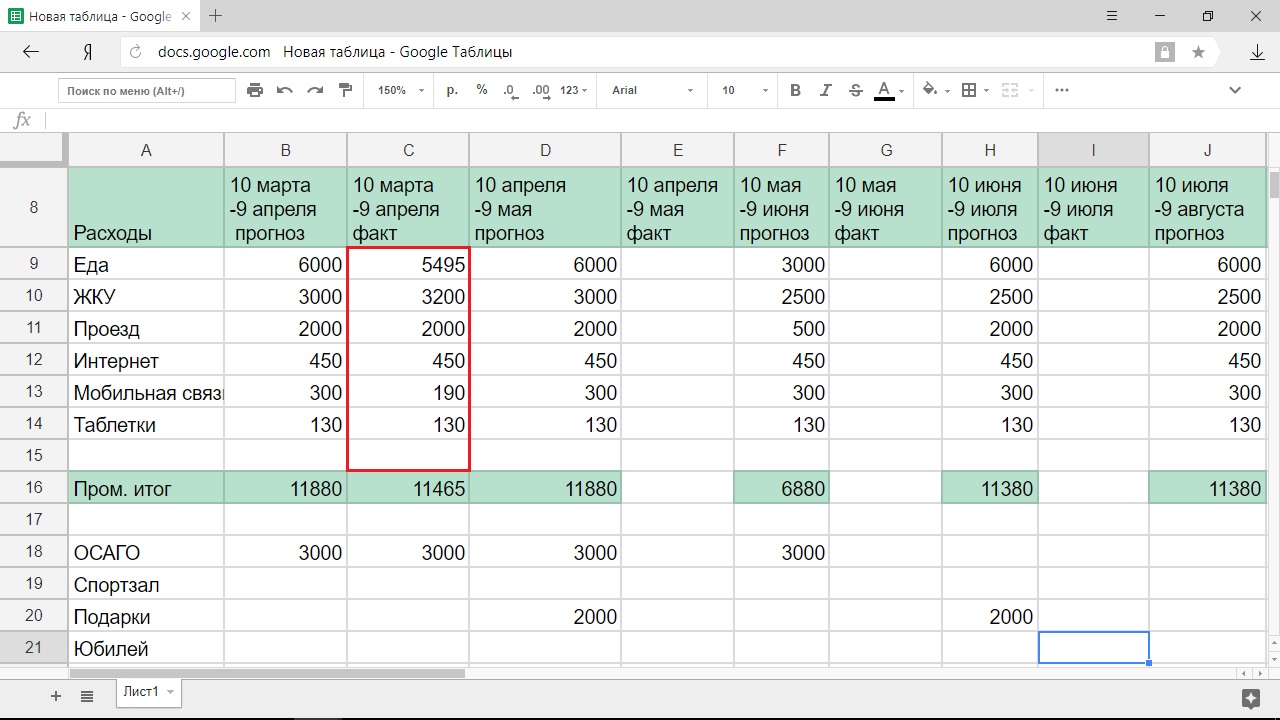
Task: Toggle italic formatting
Action: (825, 90)
